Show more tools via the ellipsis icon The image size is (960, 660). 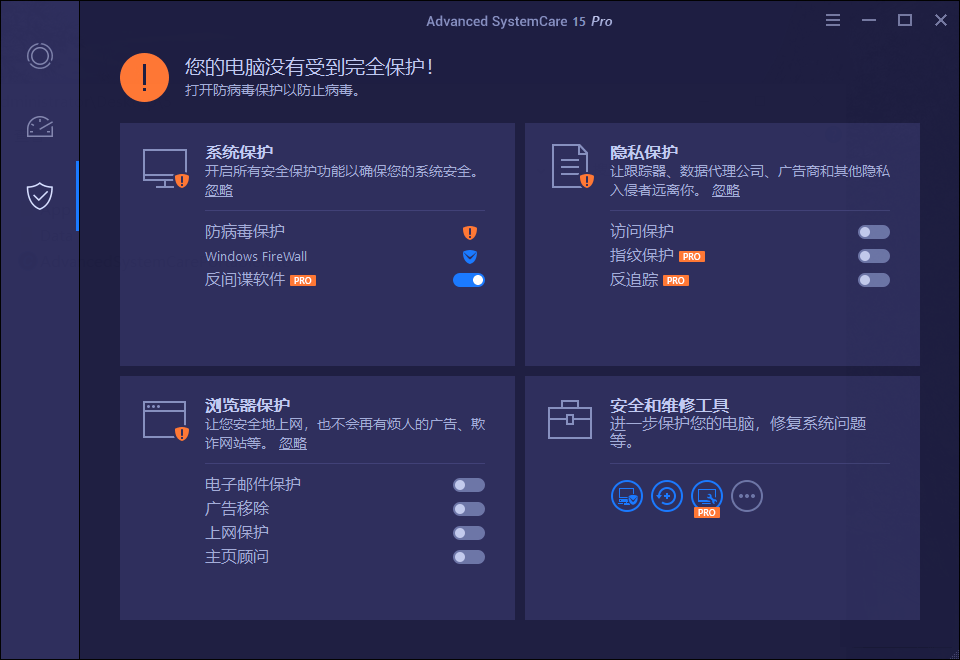[x=747, y=496]
